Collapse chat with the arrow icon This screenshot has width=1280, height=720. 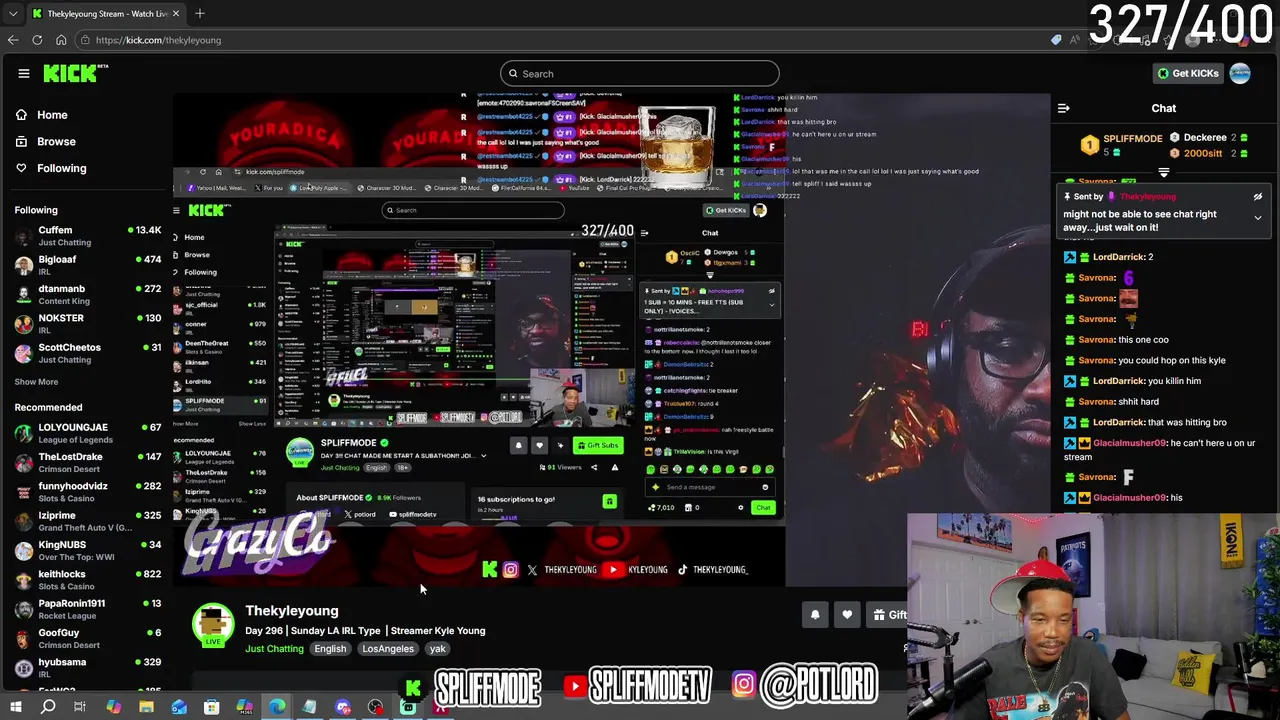click(x=1064, y=108)
